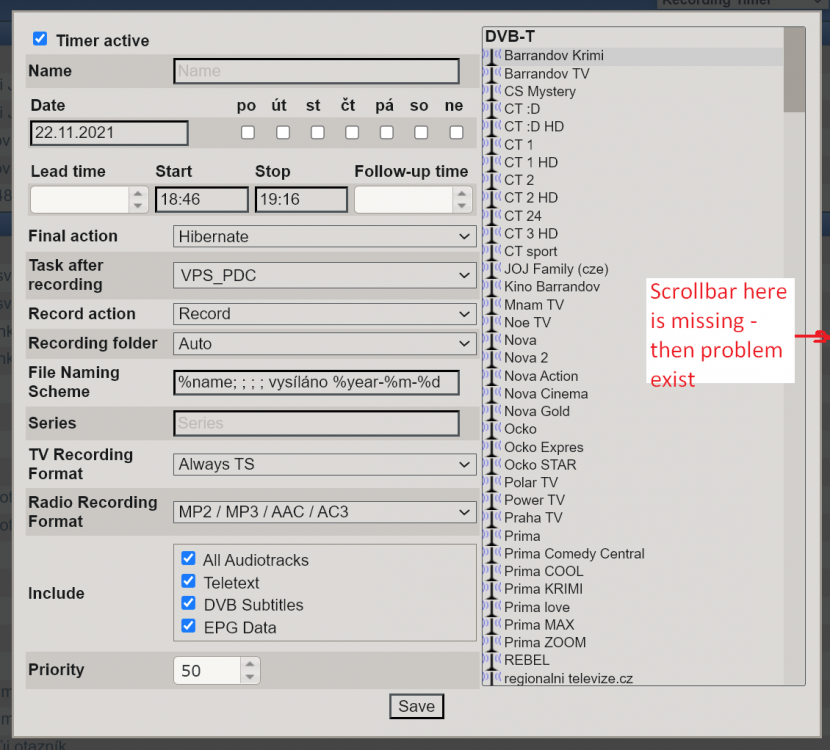Click the channel icon beside Nova Cinema
The width and height of the screenshot is (830, 750).
[x=491, y=394]
